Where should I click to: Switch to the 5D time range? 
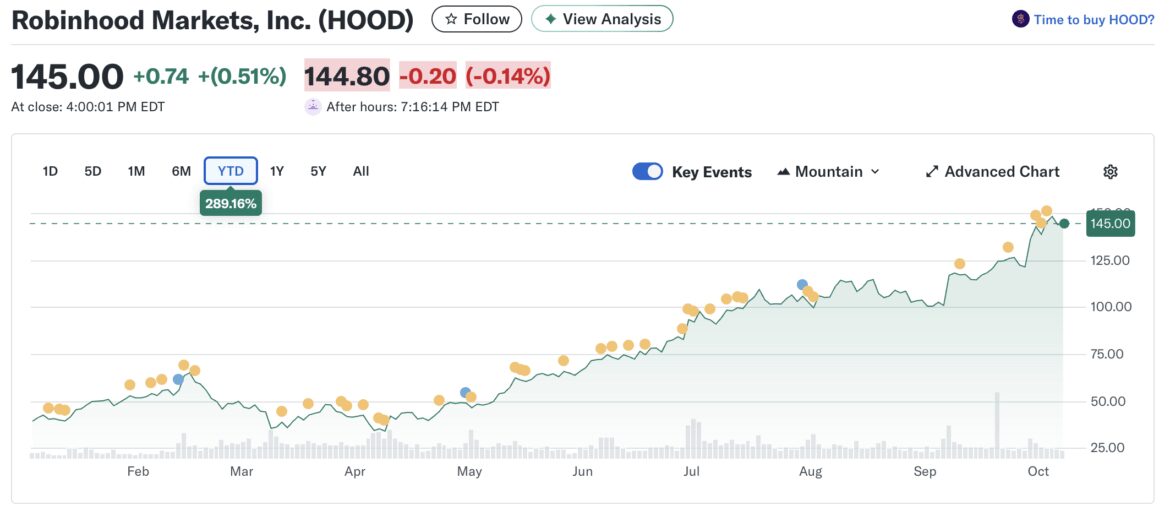93,171
